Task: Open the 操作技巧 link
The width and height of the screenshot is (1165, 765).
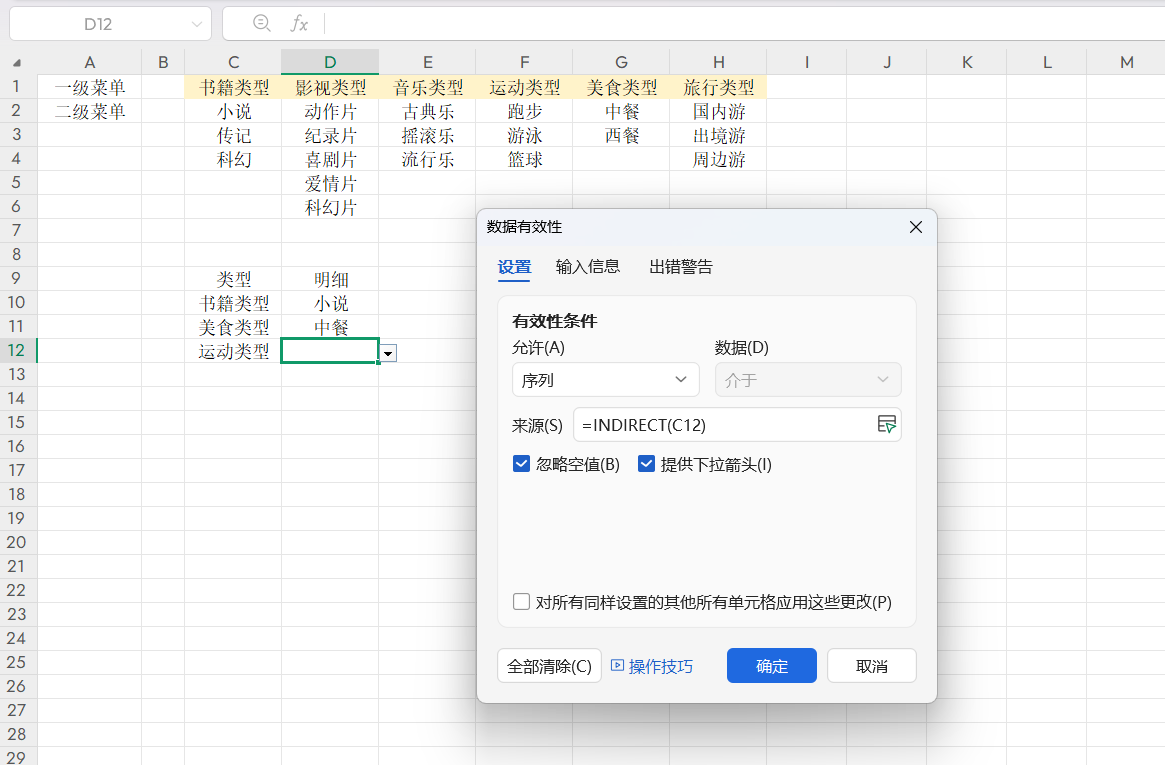Action: (661, 666)
